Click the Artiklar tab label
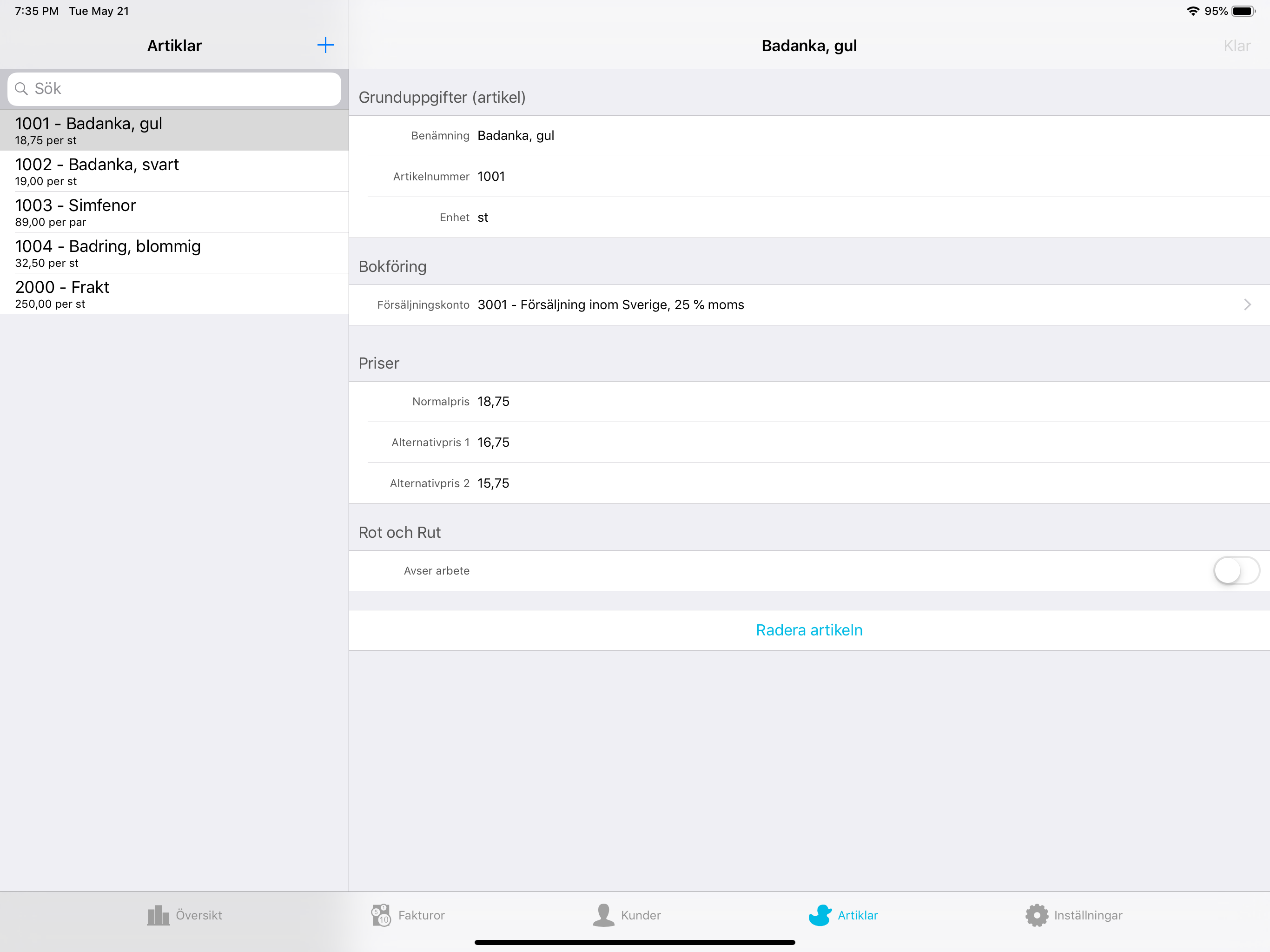This screenshot has height=952, width=1270. coord(858,915)
